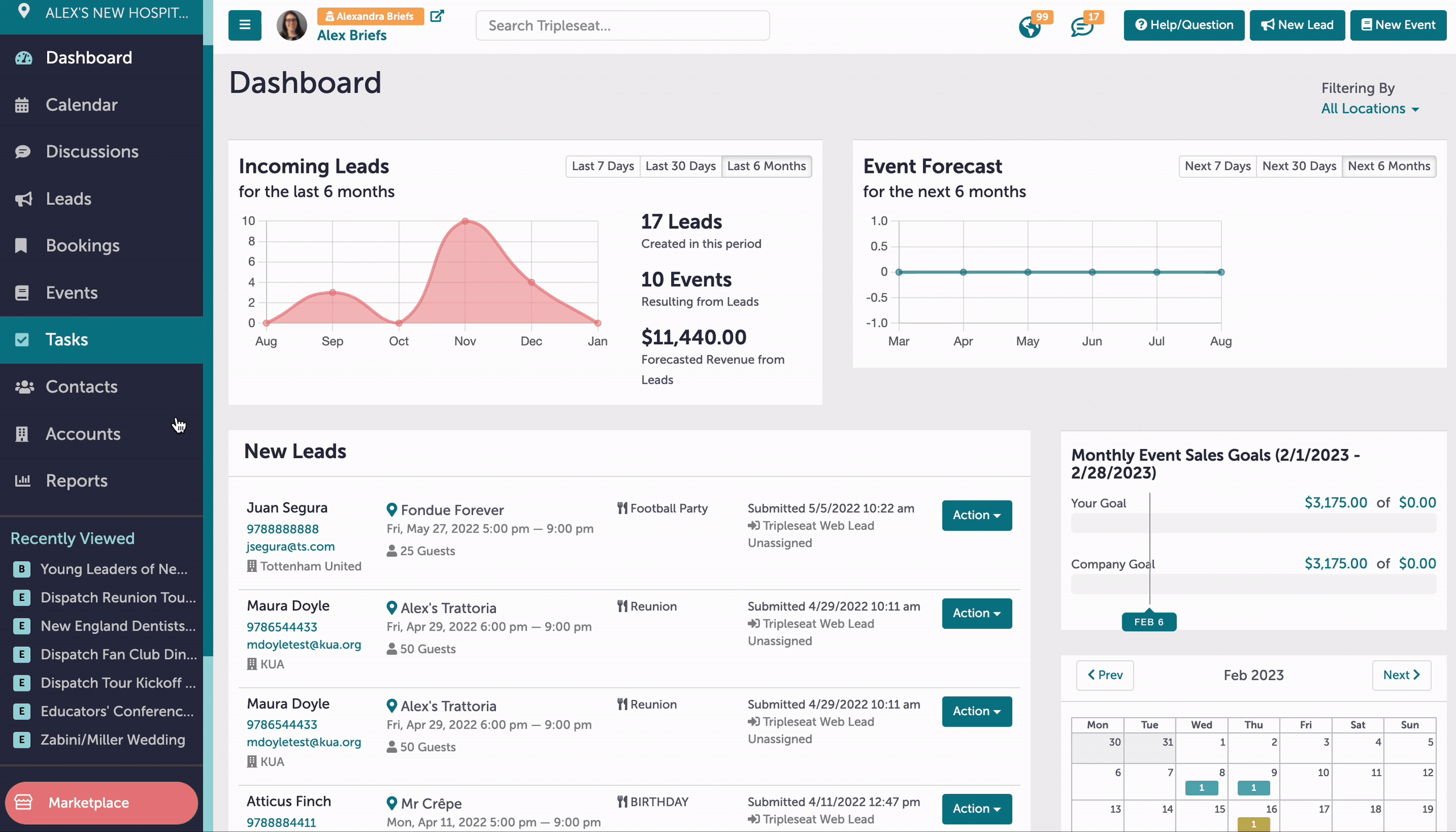Open the external link icon beside Alexandra Briefs
The height and width of the screenshot is (832, 1456).
437,16
